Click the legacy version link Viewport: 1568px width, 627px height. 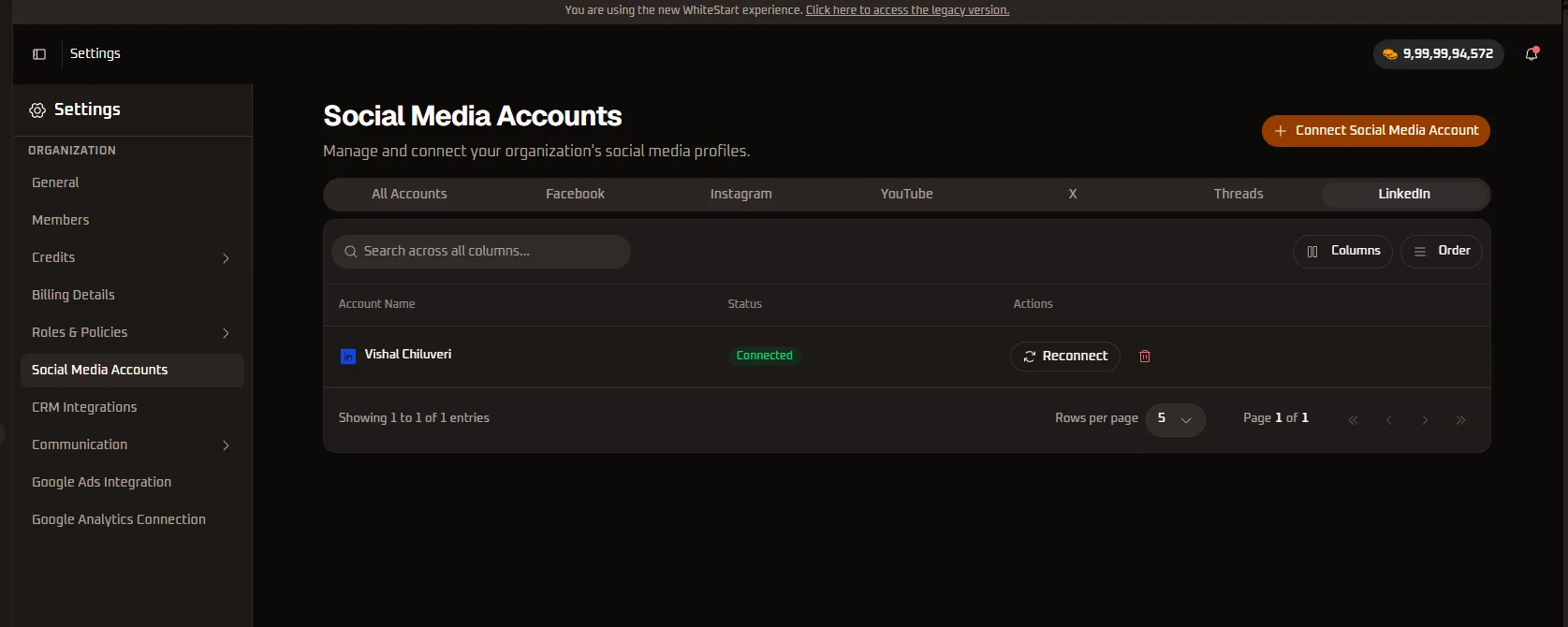907,10
